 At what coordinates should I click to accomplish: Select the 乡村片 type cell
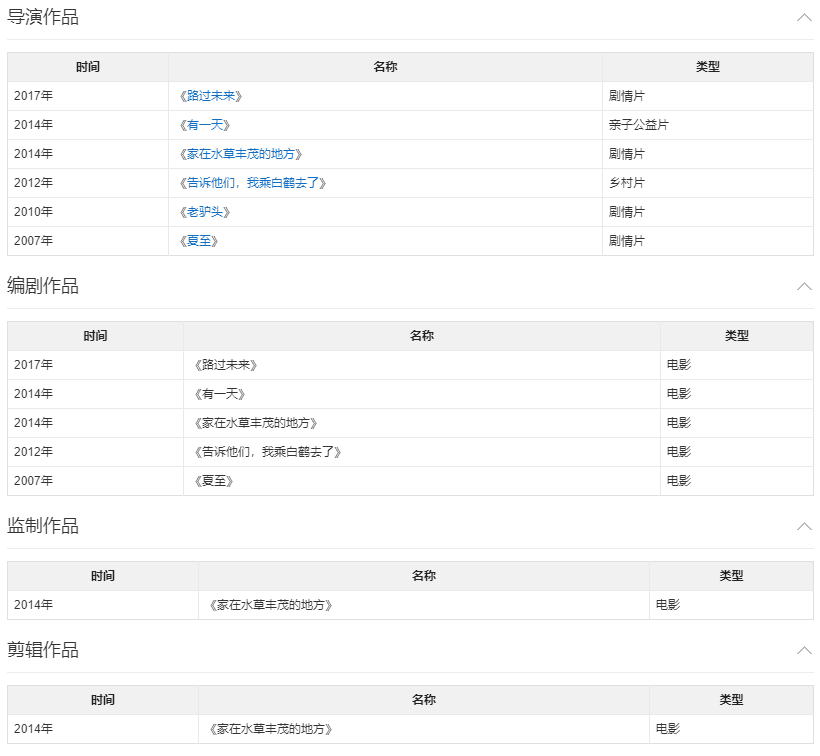coord(708,183)
